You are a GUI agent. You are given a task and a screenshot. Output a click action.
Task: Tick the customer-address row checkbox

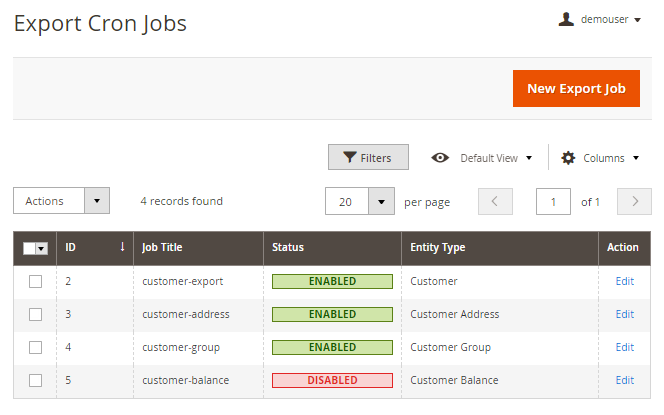click(35, 314)
